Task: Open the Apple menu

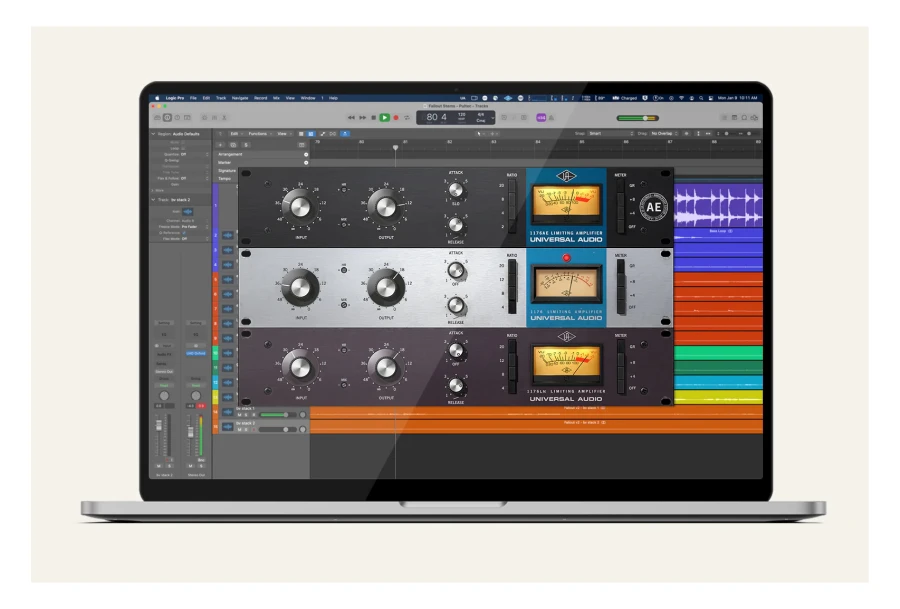Action: (x=157, y=98)
